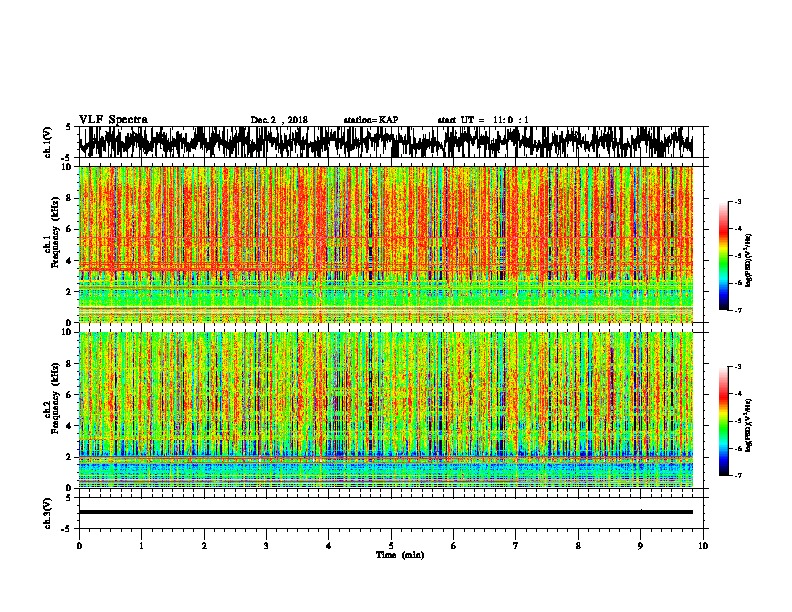Click the "3" tick label on the time axis
Image resolution: width=792 pixels, height=612 pixels.
pos(266,546)
